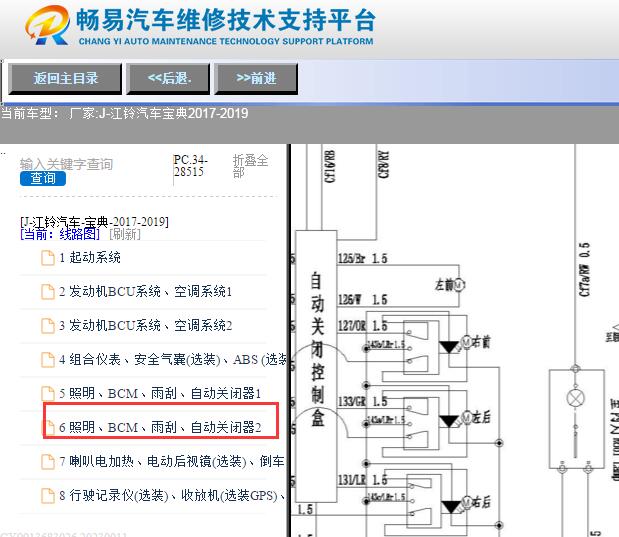Click document icon beside 空调系统2 entry
Screen dimensions: 619x537
(48, 326)
